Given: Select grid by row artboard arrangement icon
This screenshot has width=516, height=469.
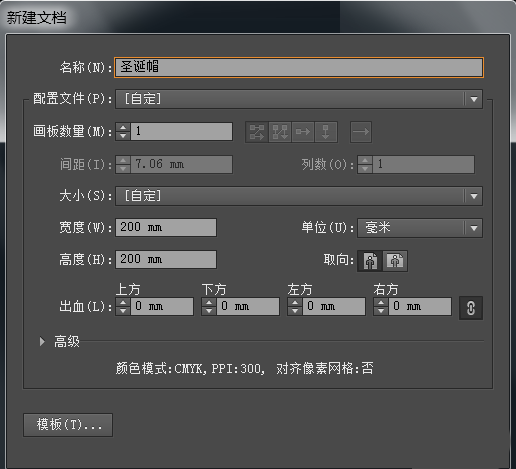Looking at the screenshot, I should (x=257, y=132).
